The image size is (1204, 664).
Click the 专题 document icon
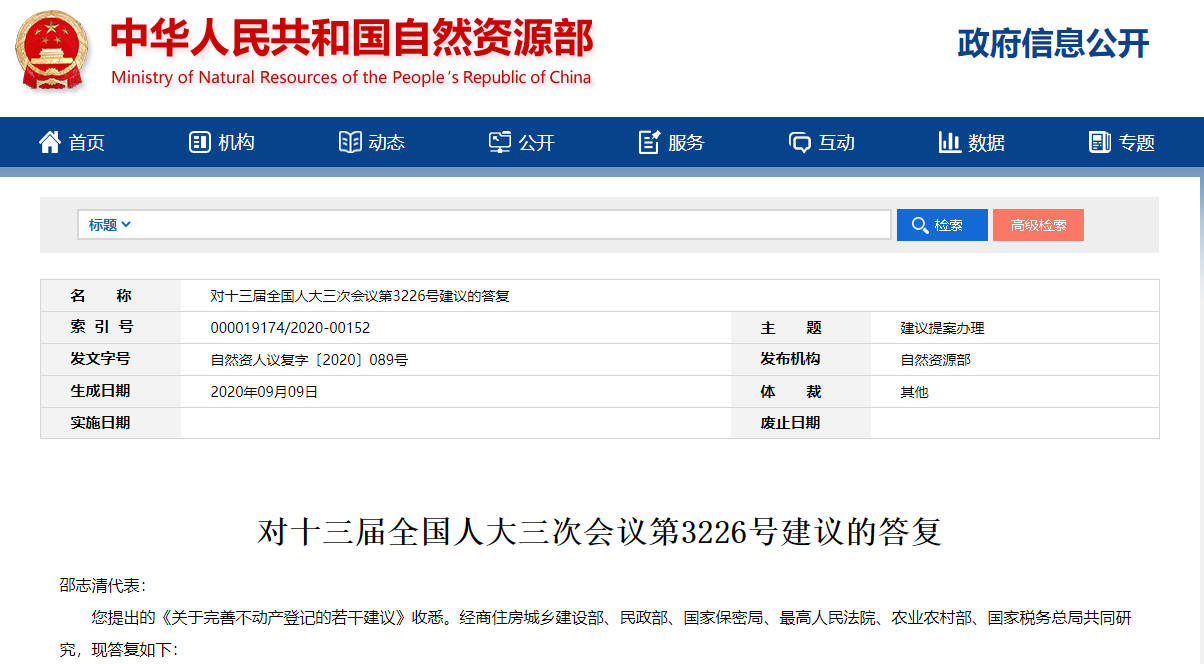pyautogui.click(x=1099, y=142)
